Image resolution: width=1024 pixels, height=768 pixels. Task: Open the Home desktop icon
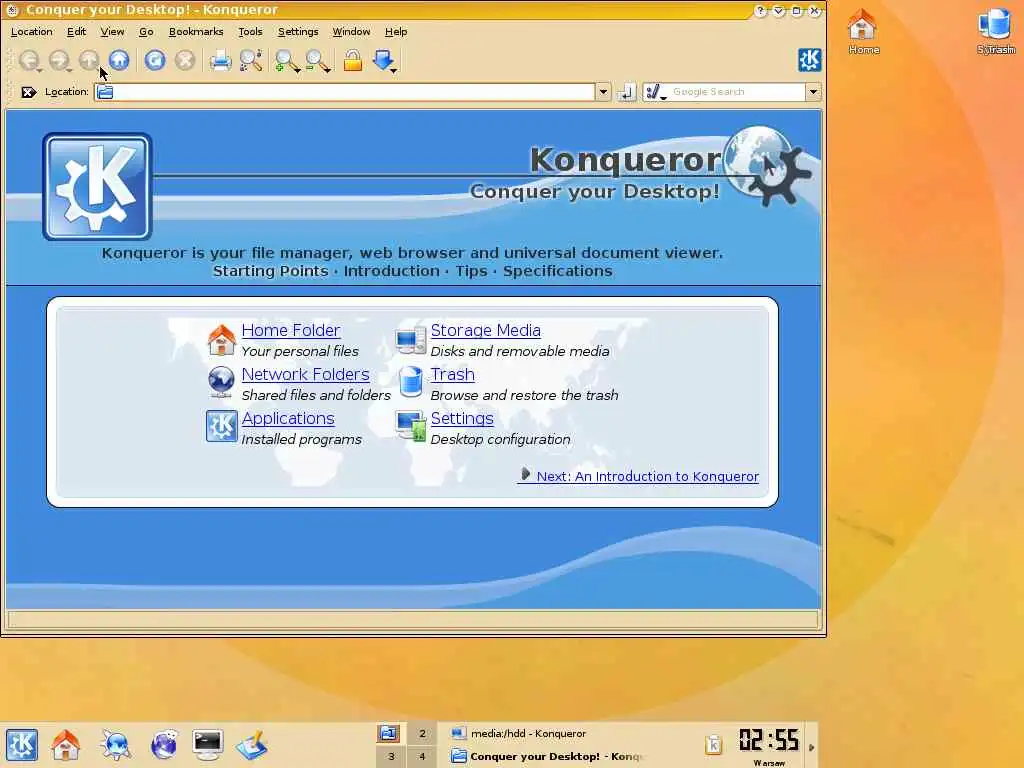863,31
